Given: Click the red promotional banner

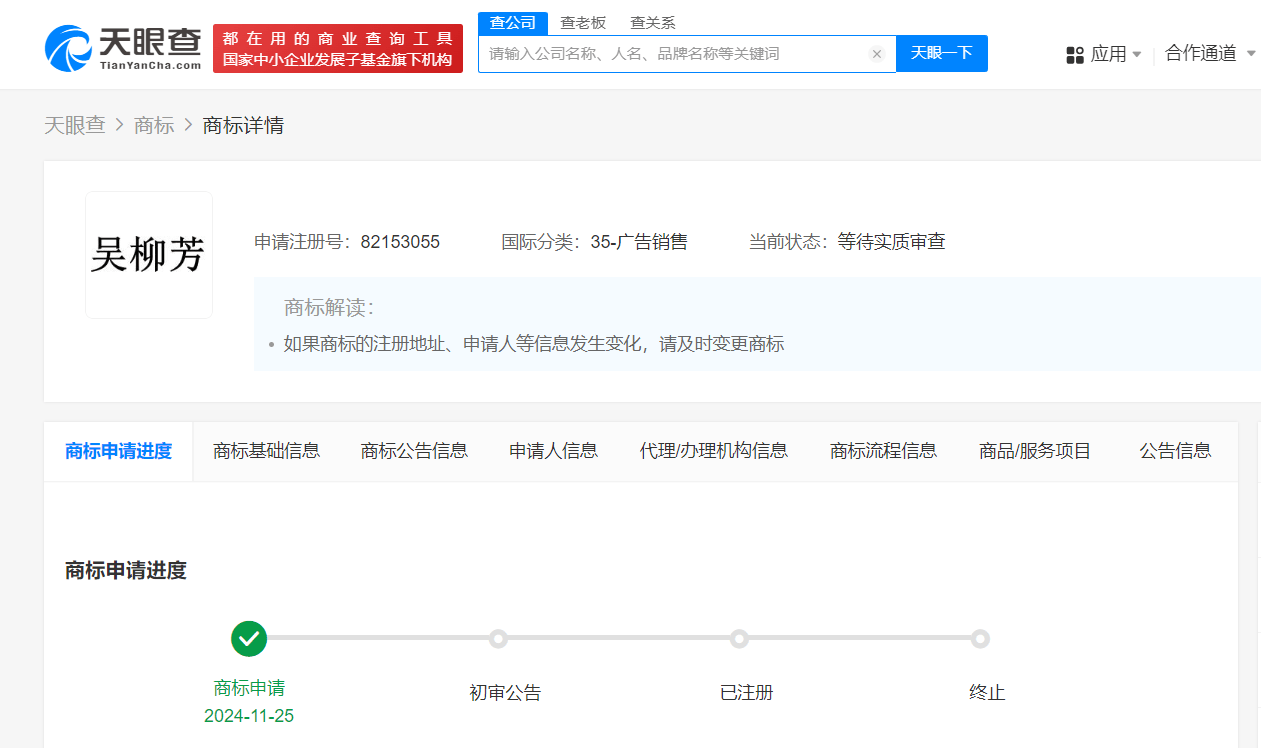Looking at the screenshot, I should [x=338, y=49].
